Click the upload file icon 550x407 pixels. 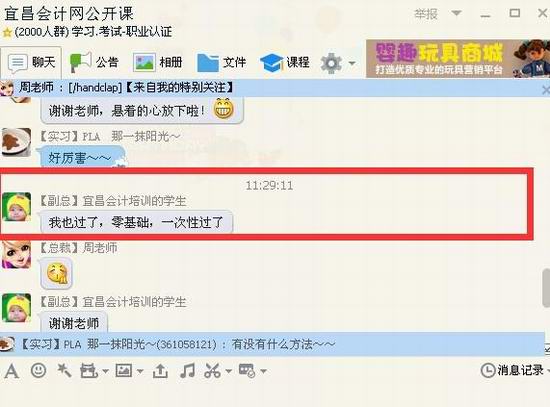(160, 371)
